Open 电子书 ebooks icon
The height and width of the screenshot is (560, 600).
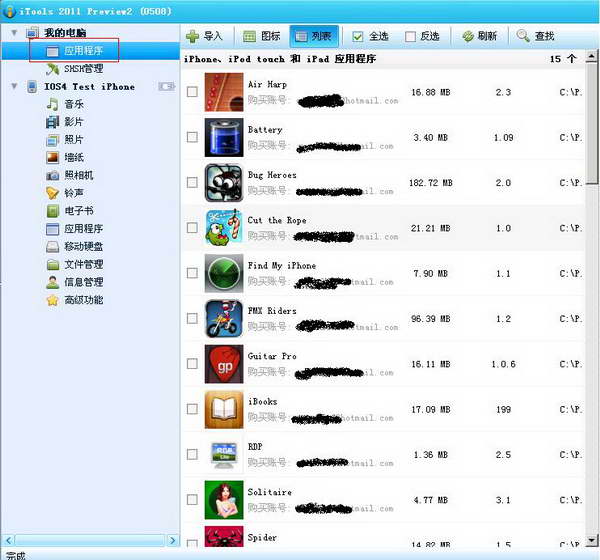[x=52, y=211]
